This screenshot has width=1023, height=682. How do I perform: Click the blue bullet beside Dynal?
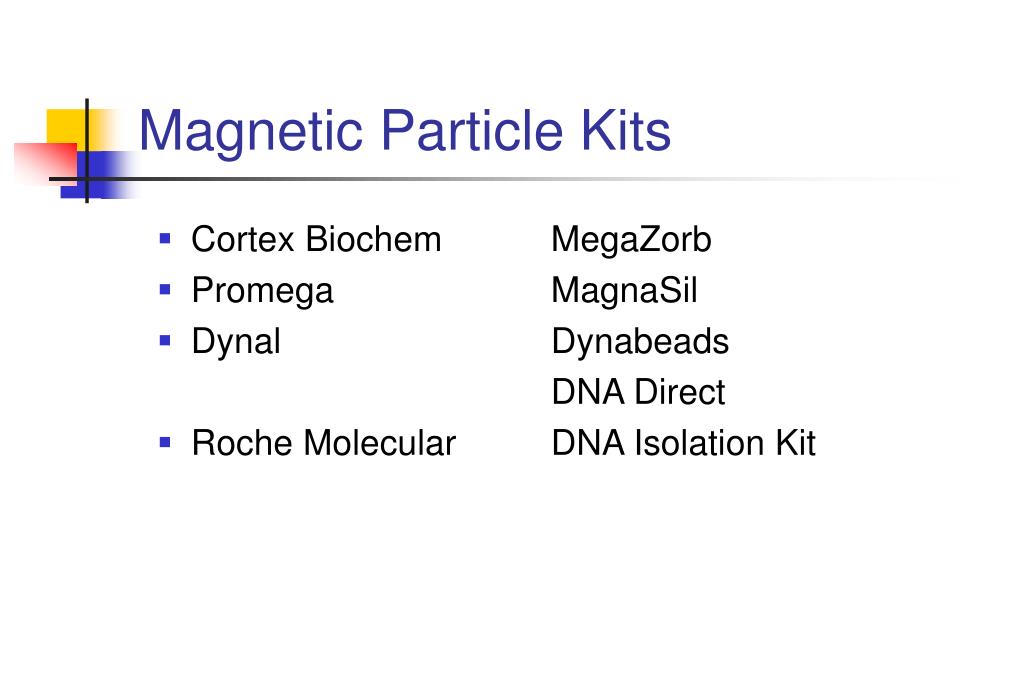165,341
